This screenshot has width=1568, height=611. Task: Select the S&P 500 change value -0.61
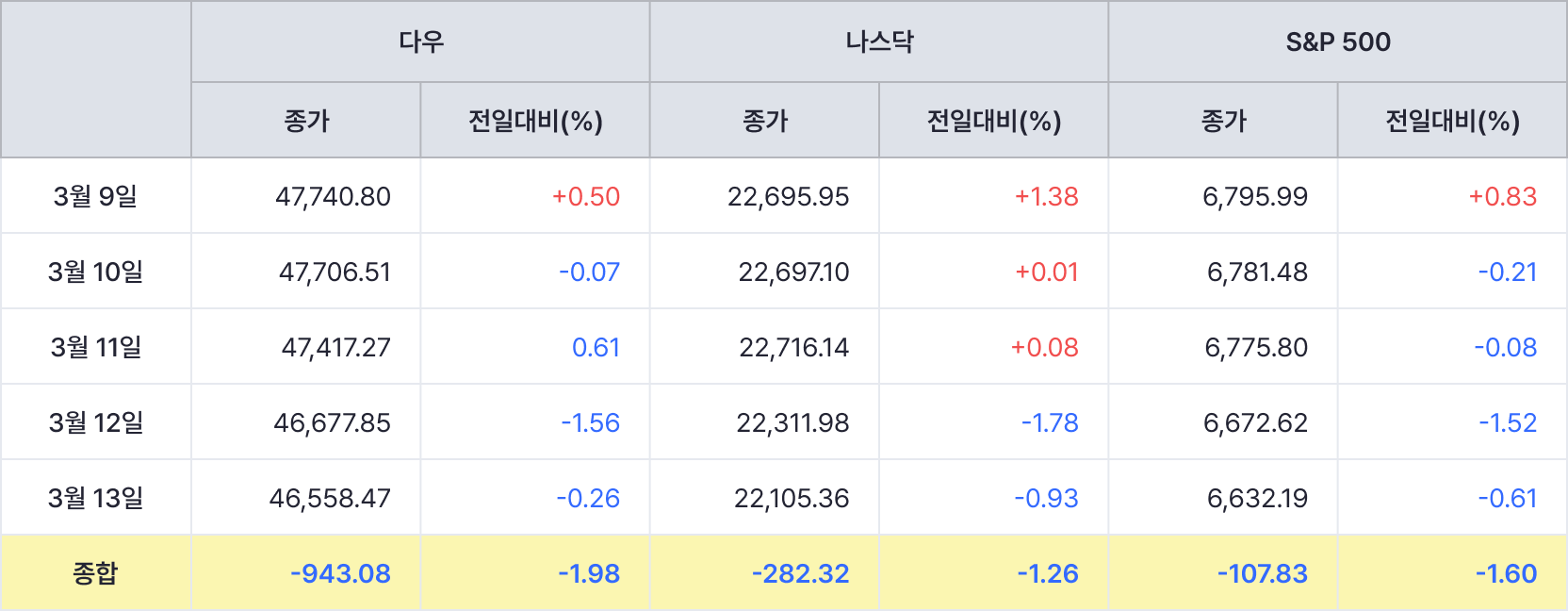click(x=1507, y=498)
